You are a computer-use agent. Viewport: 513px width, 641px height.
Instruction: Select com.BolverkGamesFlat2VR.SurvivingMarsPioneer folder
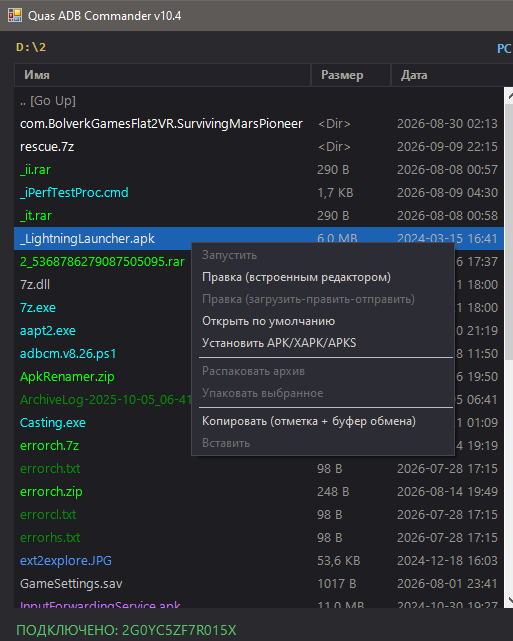pyautogui.click(x=259, y=124)
